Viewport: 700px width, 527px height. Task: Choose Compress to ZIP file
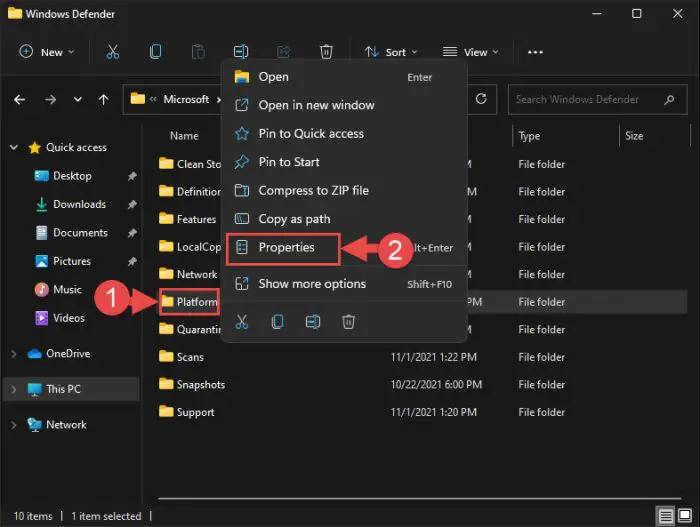(x=344, y=191)
